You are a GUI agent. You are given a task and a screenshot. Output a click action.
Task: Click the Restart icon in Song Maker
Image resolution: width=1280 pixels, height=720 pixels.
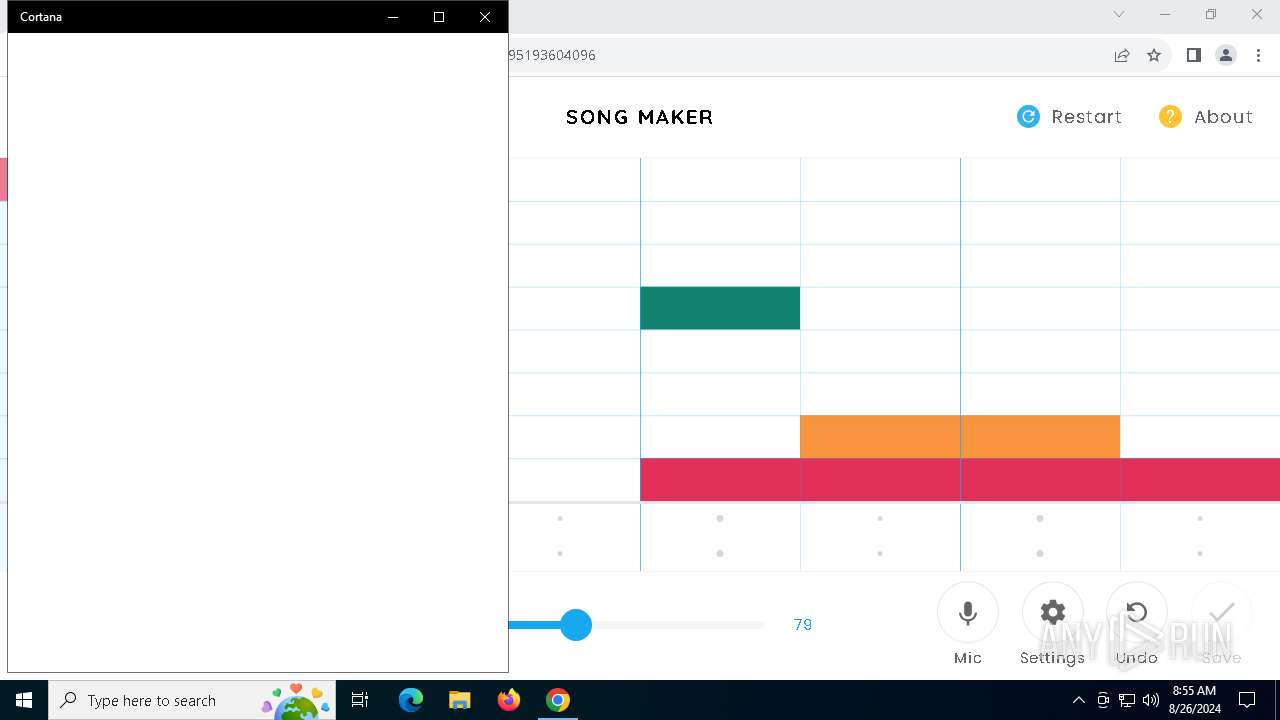pos(1028,117)
